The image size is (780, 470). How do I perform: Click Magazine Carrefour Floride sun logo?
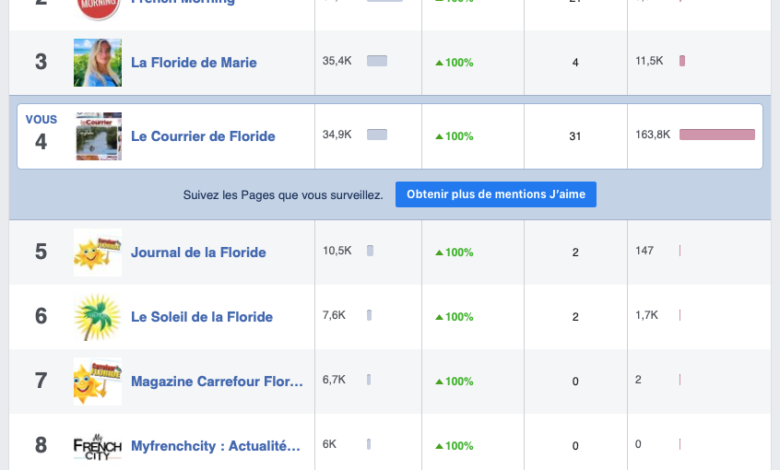(98, 381)
